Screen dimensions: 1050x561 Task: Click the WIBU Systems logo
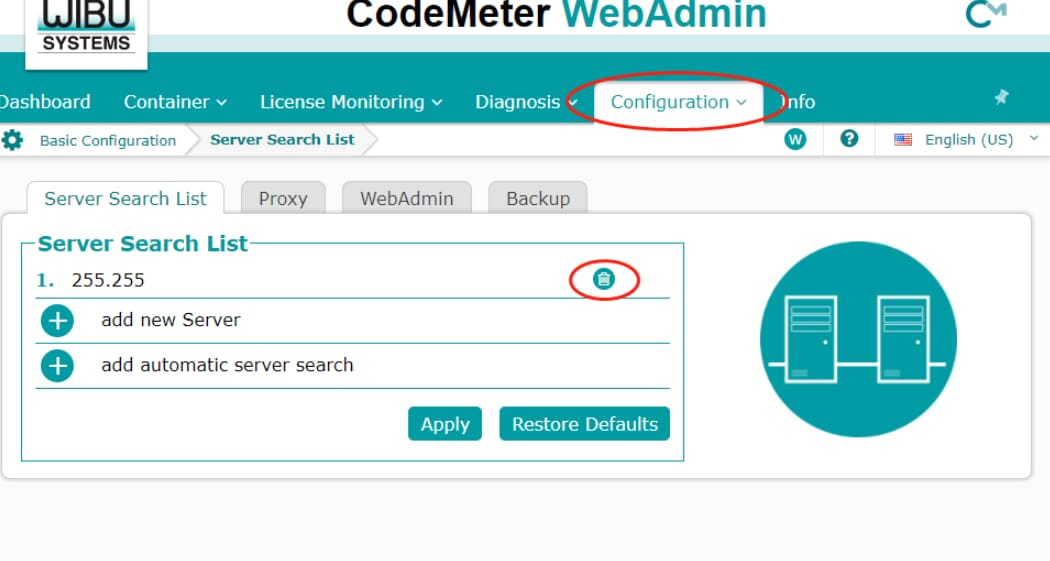click(86, 29)
